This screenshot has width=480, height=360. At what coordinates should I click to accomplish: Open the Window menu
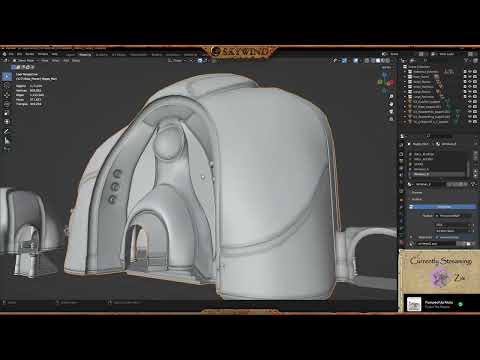coord(43,54)
